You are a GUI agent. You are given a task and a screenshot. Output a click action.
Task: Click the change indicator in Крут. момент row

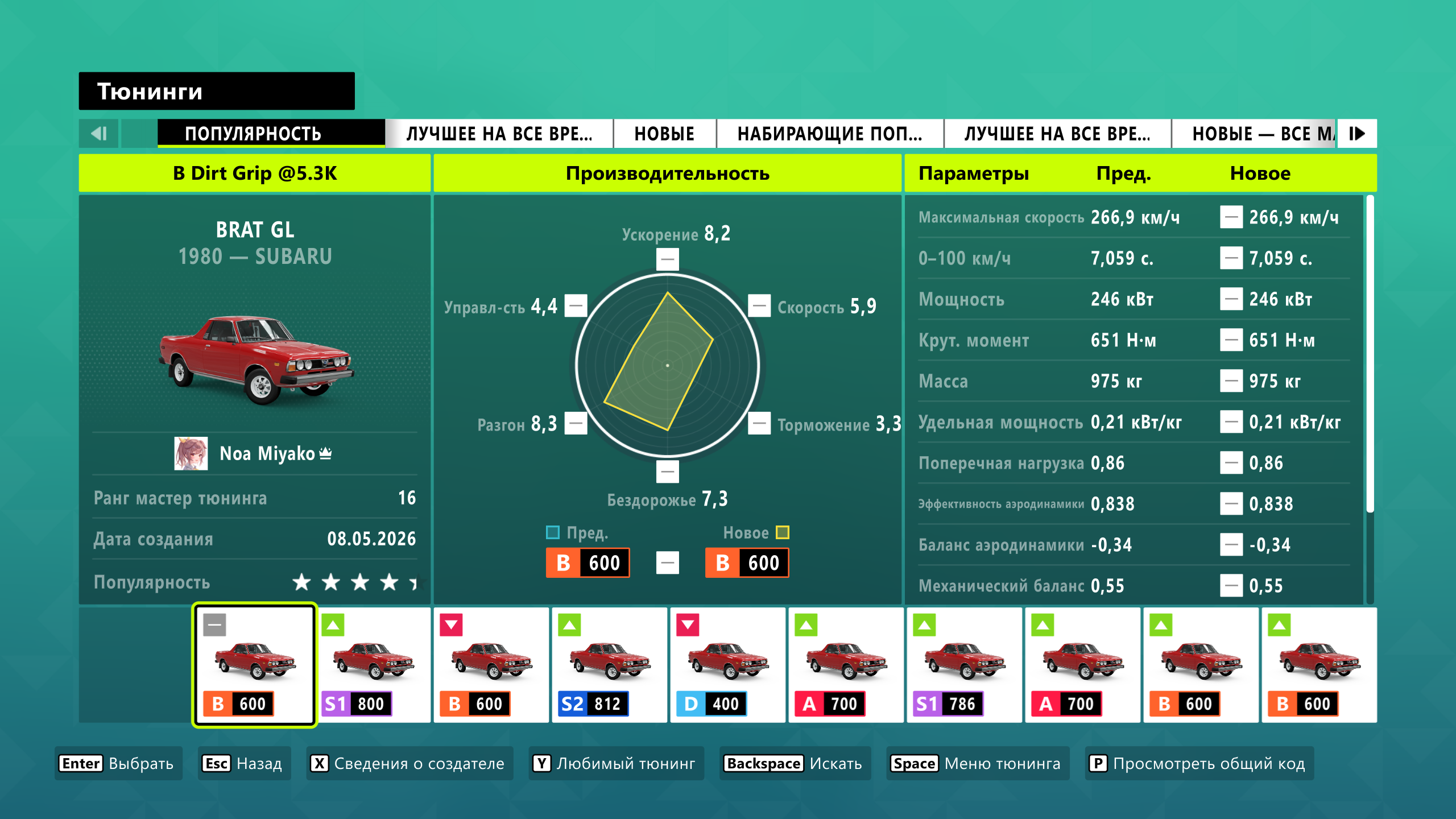pyautogui.click(x=1231, y=340)
